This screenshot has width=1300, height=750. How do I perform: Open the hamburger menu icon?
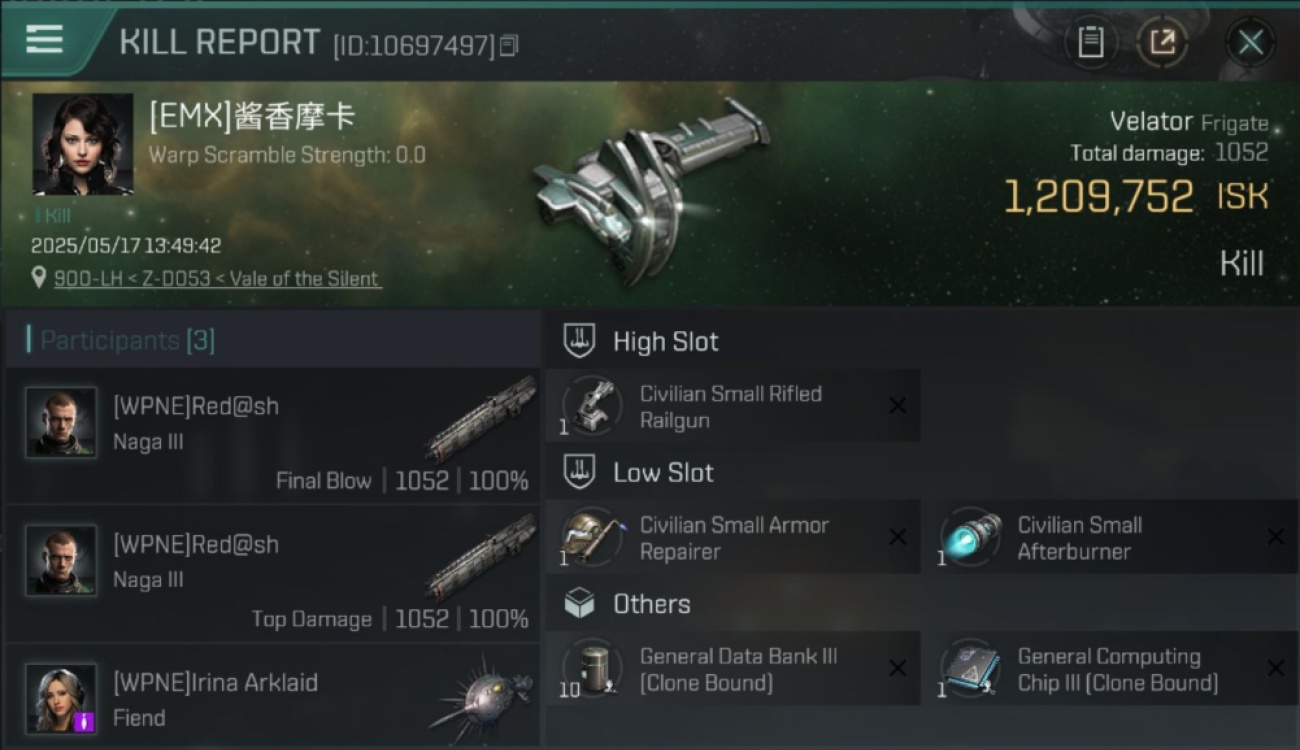click(44, 40)
